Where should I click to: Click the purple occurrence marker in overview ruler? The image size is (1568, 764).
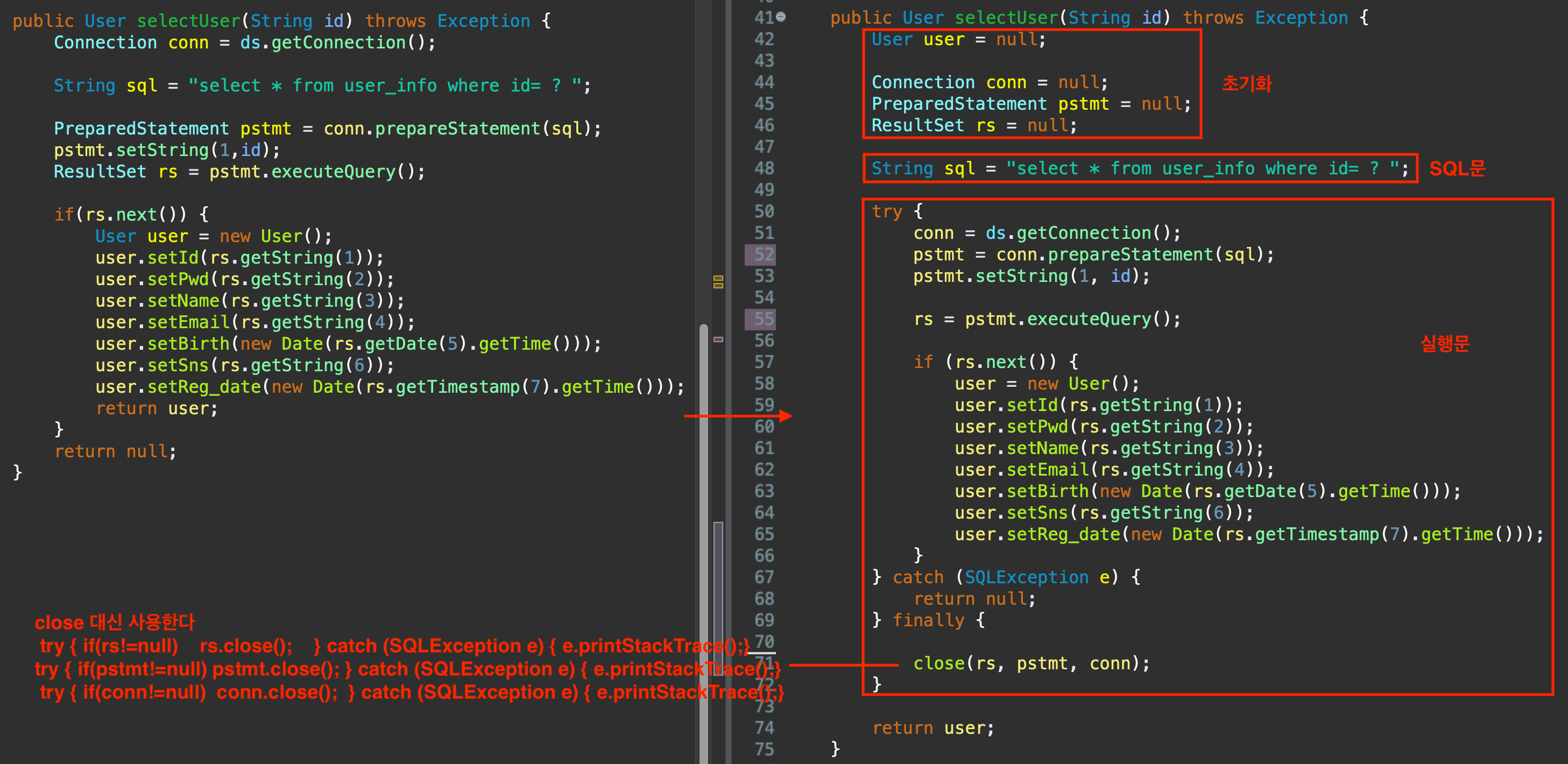click(718, 339)
